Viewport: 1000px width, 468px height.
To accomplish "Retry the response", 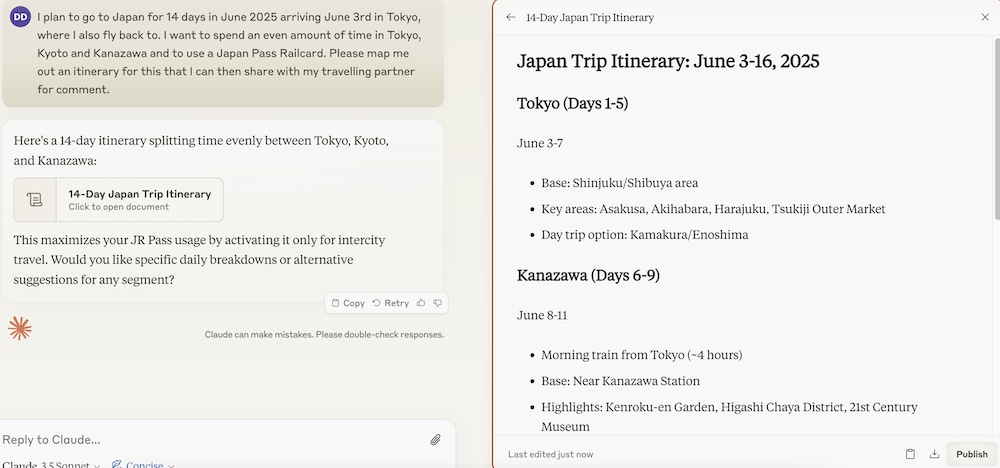I will (390, 303).
